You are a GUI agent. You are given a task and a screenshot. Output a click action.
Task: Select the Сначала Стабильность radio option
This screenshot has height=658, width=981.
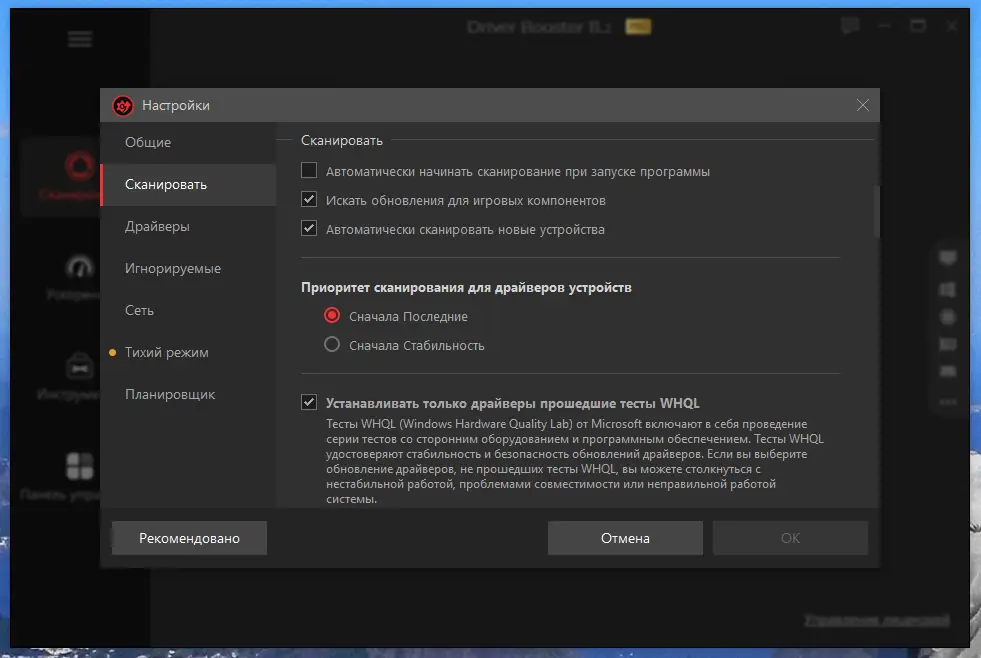[330, 345]
